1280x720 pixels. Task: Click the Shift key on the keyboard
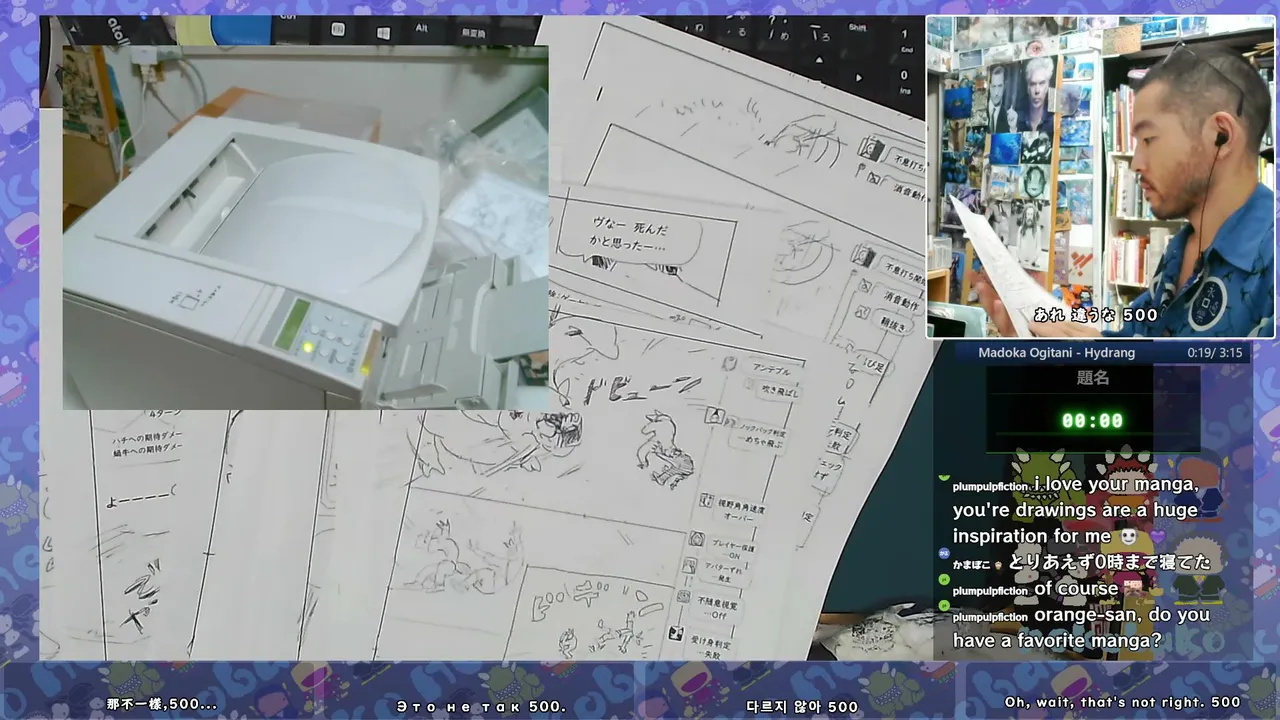pyautogui.click(x=856, y=29)
